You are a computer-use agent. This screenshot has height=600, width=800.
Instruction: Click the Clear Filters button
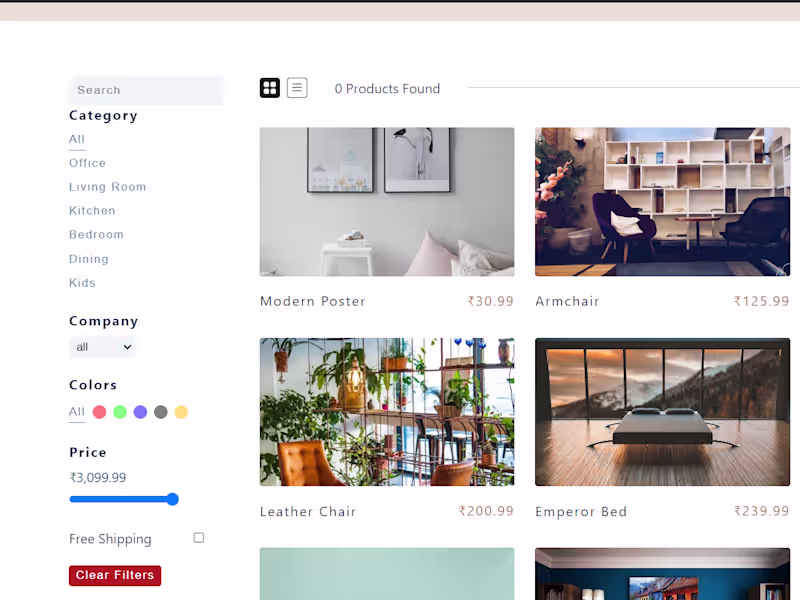click(115, 576)
